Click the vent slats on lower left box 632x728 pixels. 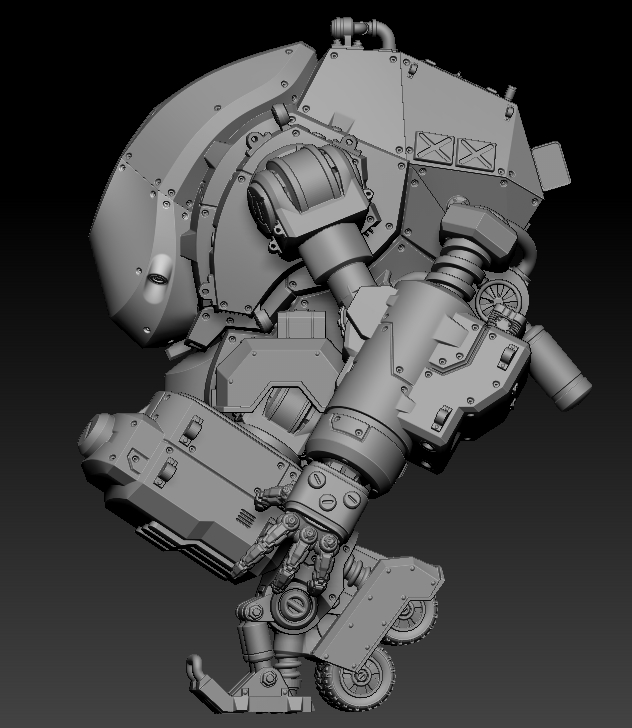click(243, 517)
